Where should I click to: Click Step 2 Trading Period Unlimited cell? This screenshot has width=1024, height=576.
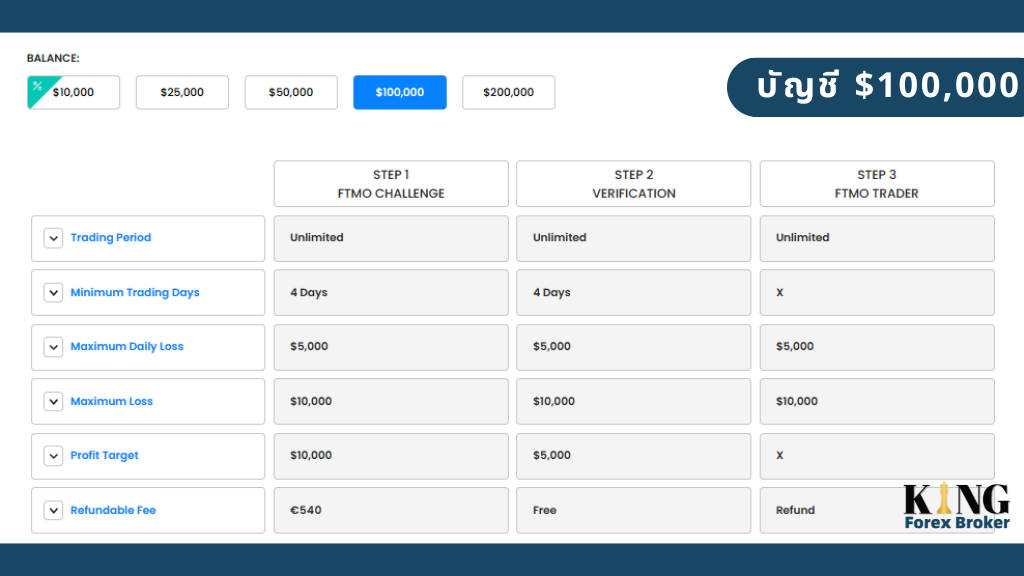point(633,238)
